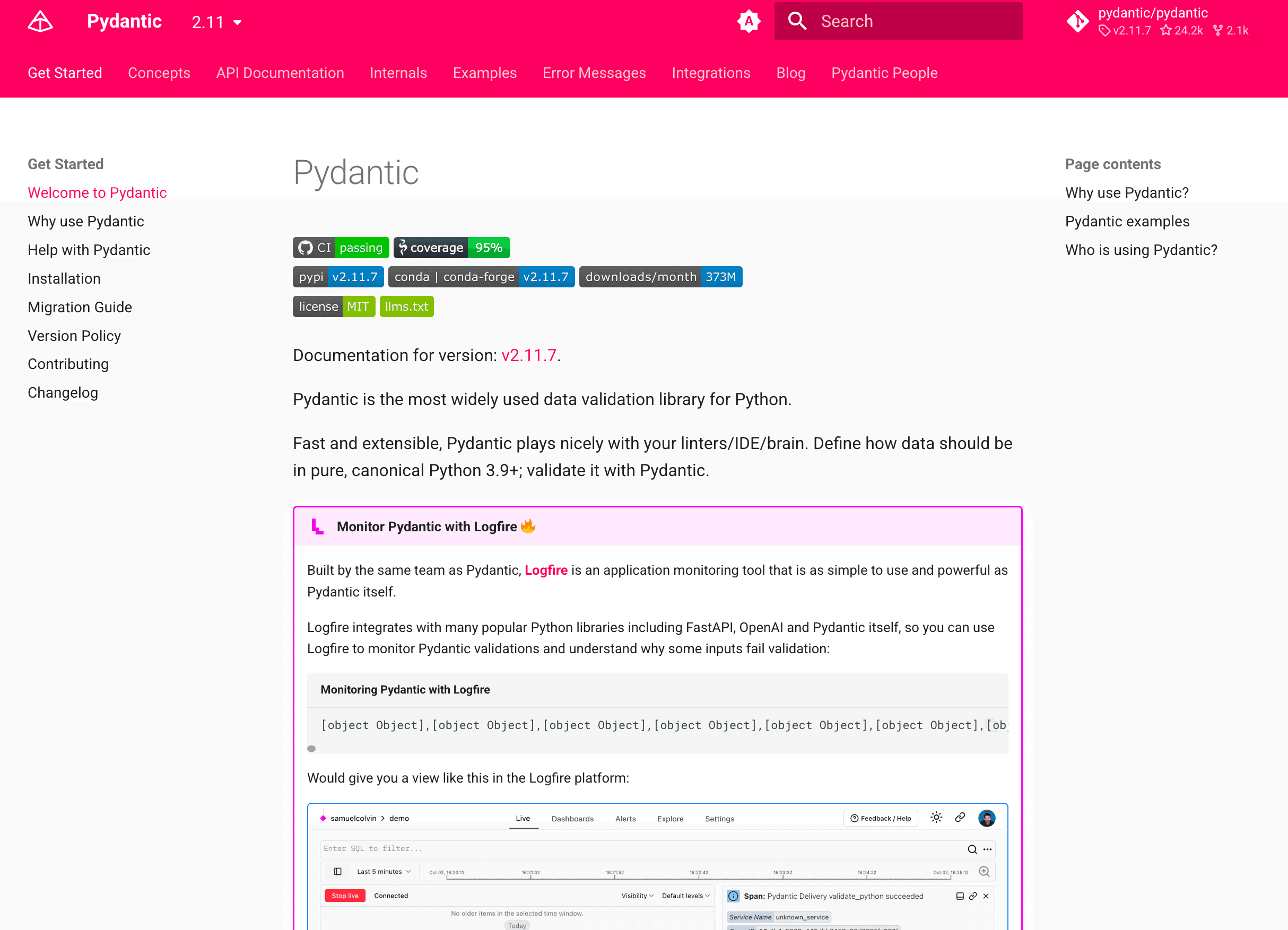This screenshot has height=930, width=1288.
Task: Click the Stop live button
Action: point(345,896)
